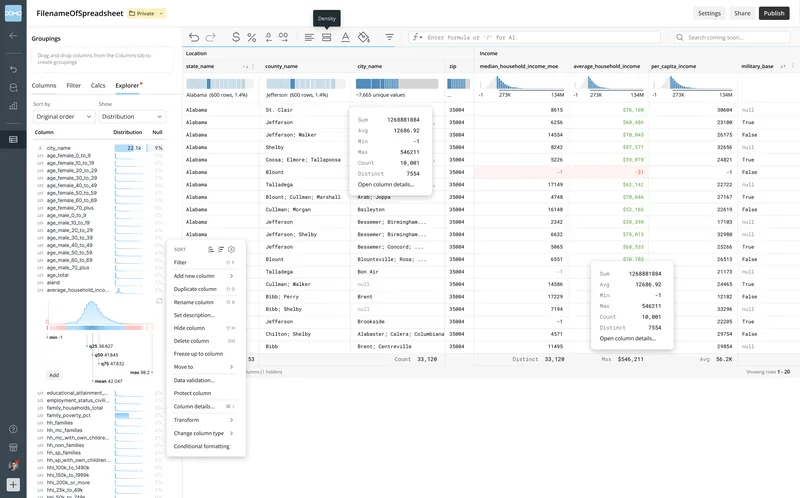800x498 pixels.
Task: Click the Add button under the histogram
Action: pyautogui.click(x=54, y=375)
